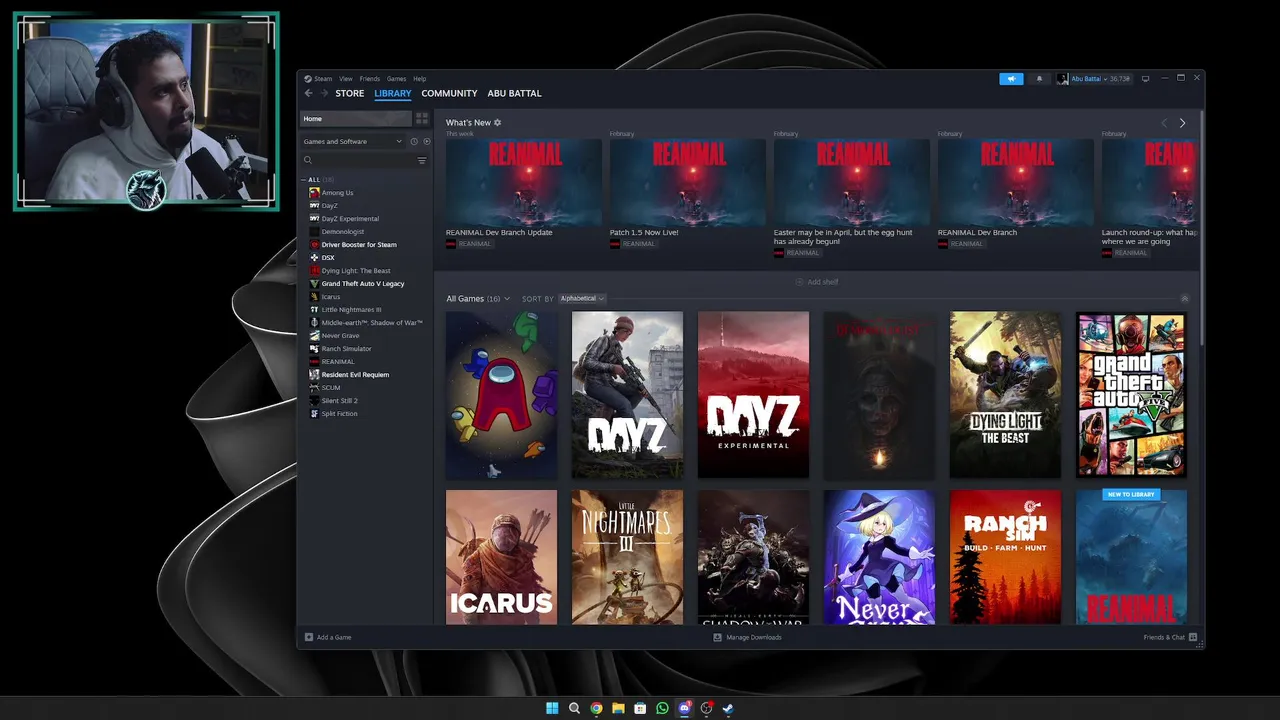Open REANIMAL Dev Branch Update news
1280x720 pixels.
(499, 232)
